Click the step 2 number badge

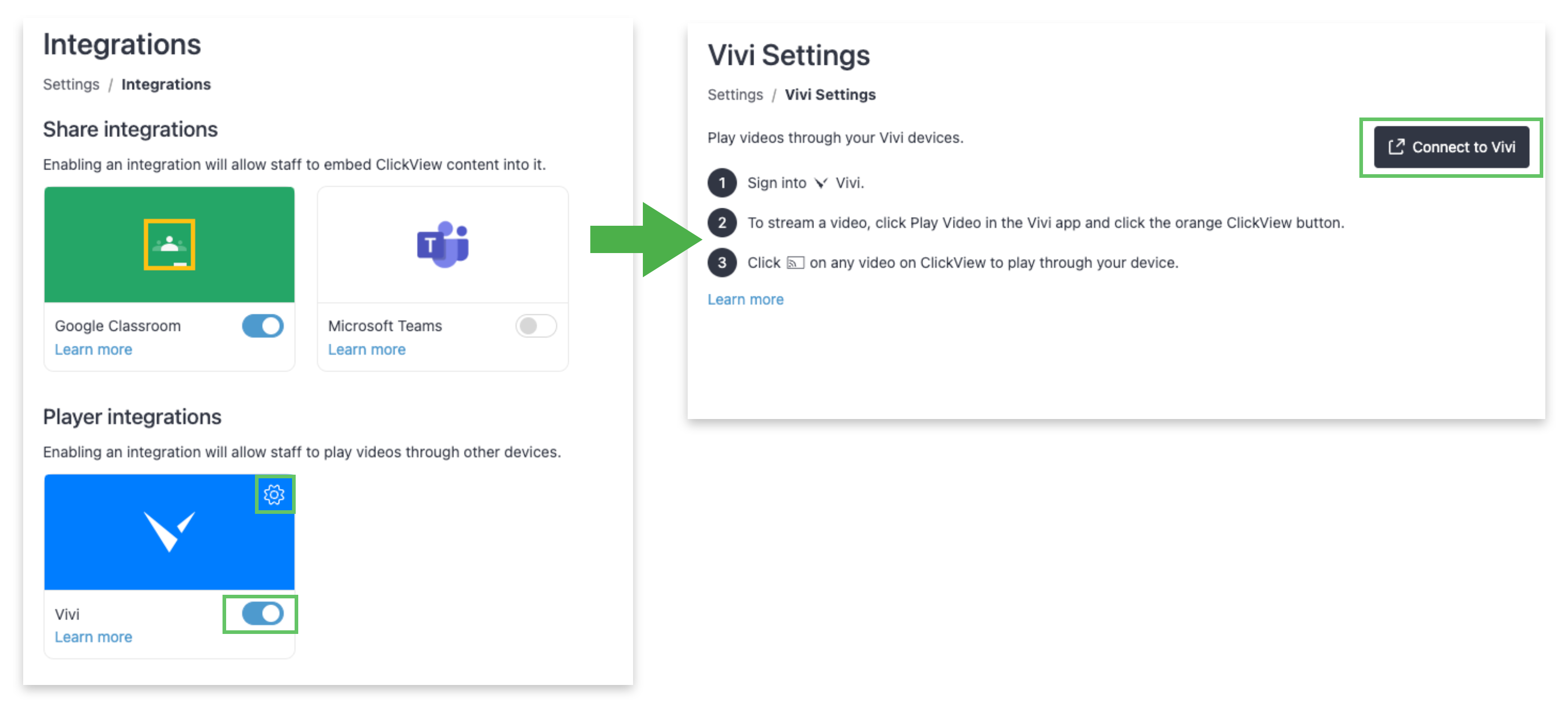pyautogui.click(x=722, y=222)
